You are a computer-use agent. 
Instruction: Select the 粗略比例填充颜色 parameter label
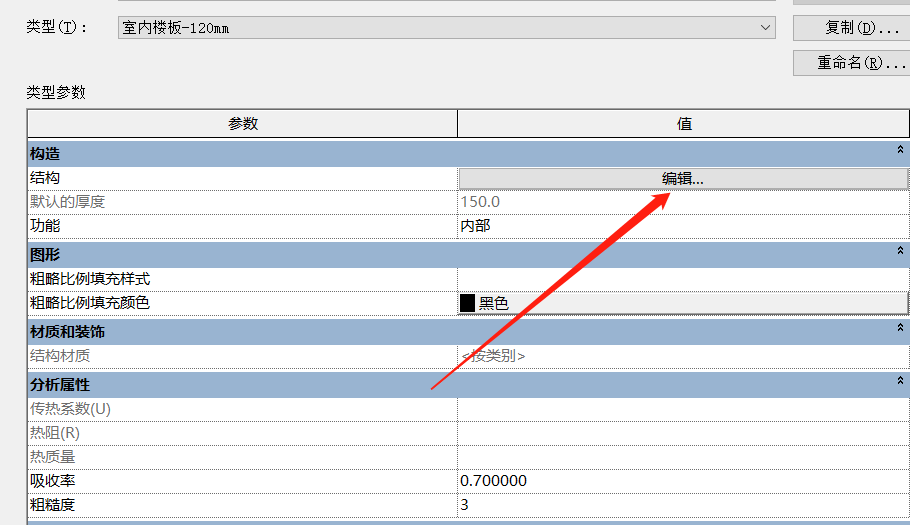click(90, 303)
